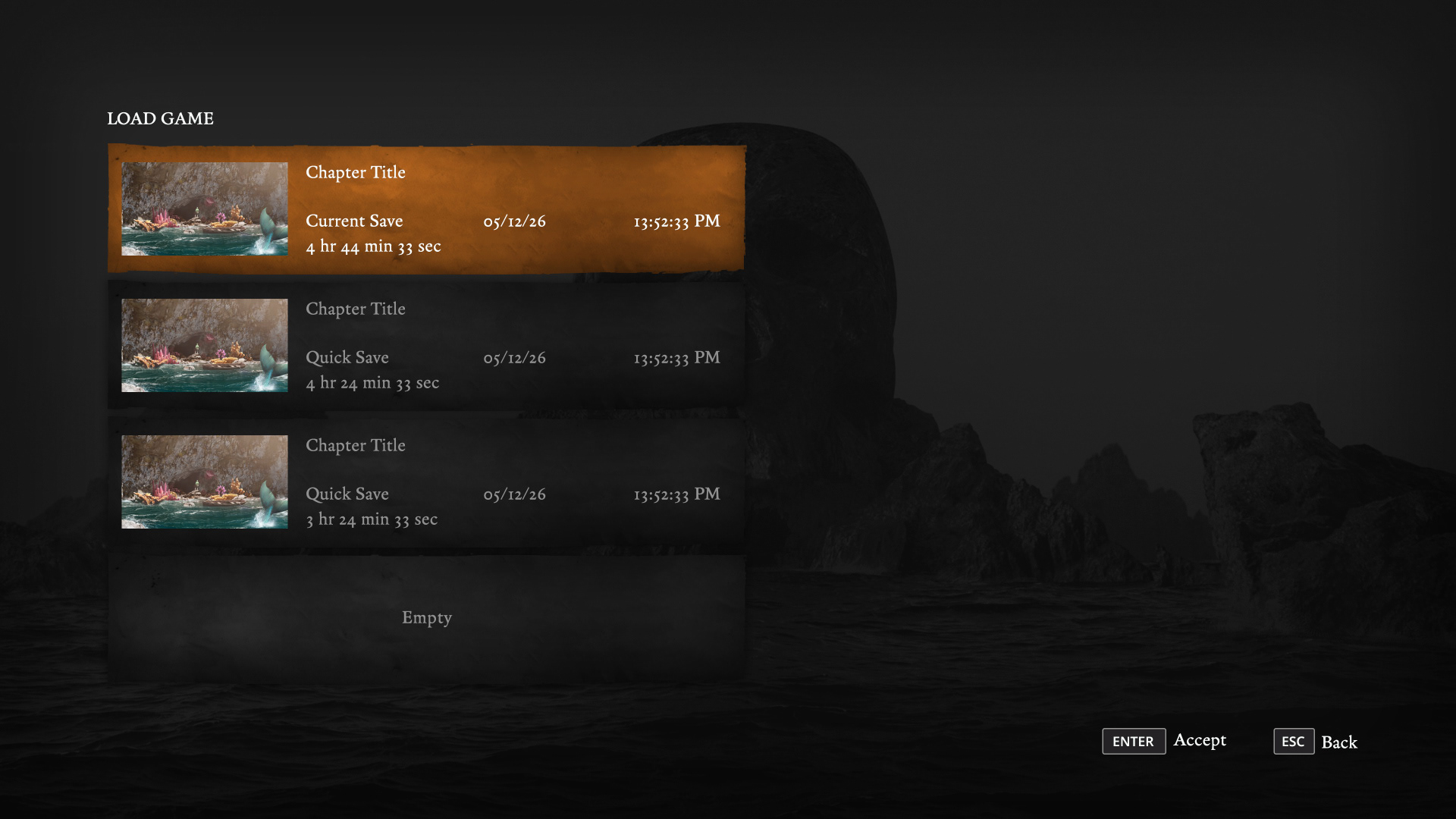This screenshot has width=1456, height=819.
Task: Click the highlighted slot's Chapter Title
Action: pos(355,173)
